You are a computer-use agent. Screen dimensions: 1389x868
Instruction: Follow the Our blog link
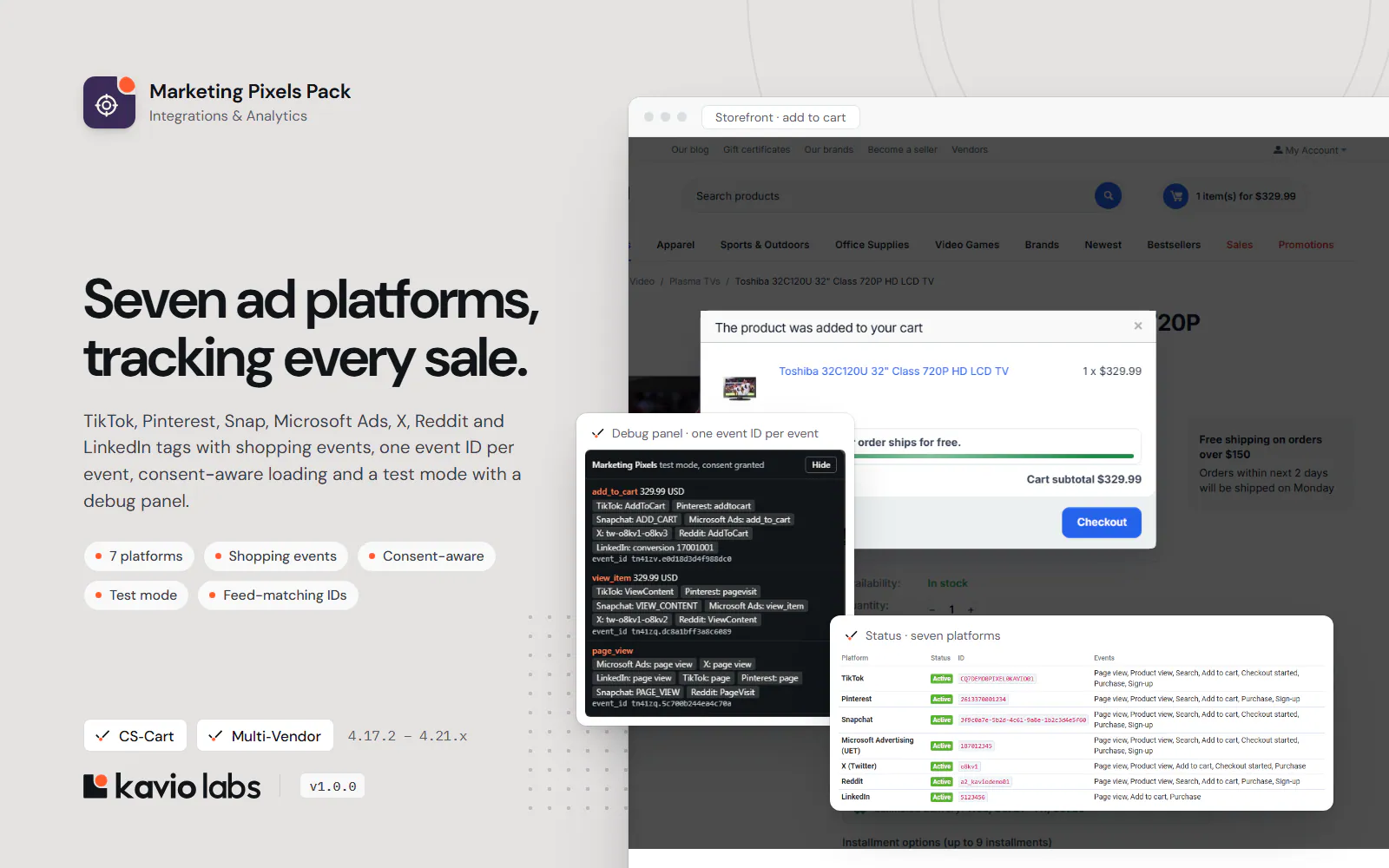[690, 149]
